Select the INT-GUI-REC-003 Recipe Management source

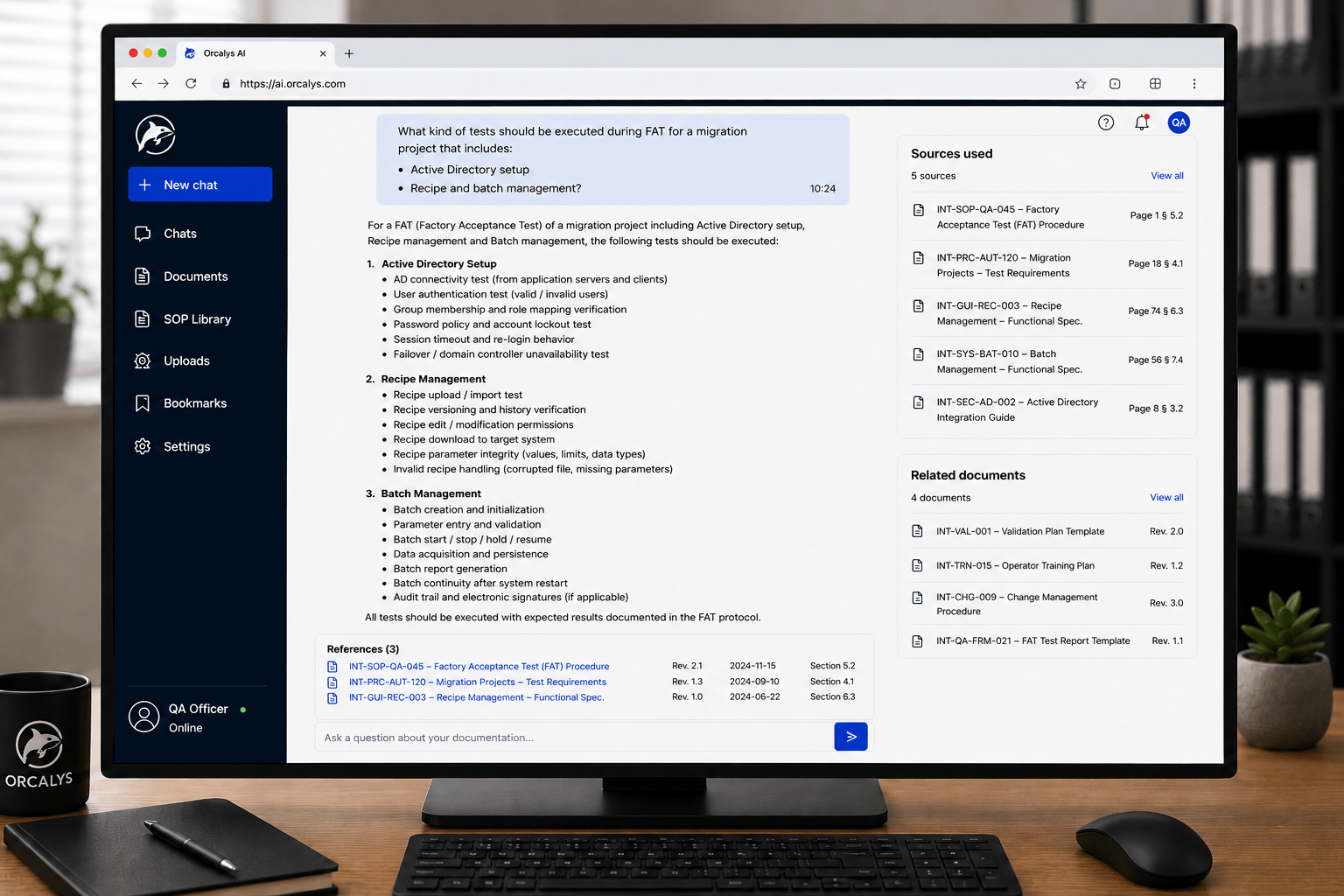coord(1046,313)
